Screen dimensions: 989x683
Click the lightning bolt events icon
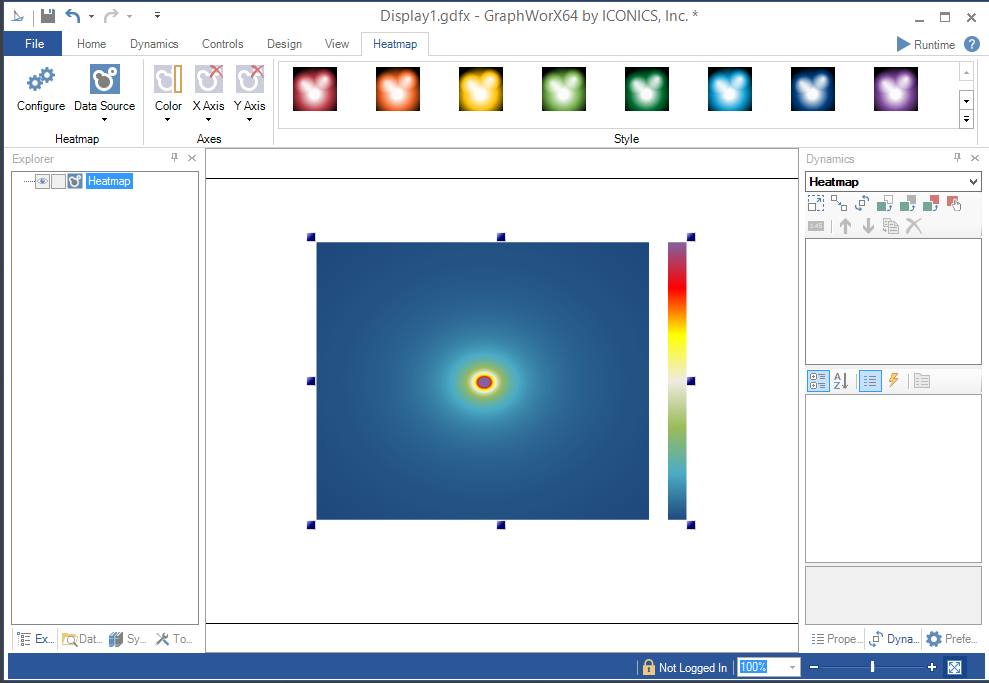point(894,381)
